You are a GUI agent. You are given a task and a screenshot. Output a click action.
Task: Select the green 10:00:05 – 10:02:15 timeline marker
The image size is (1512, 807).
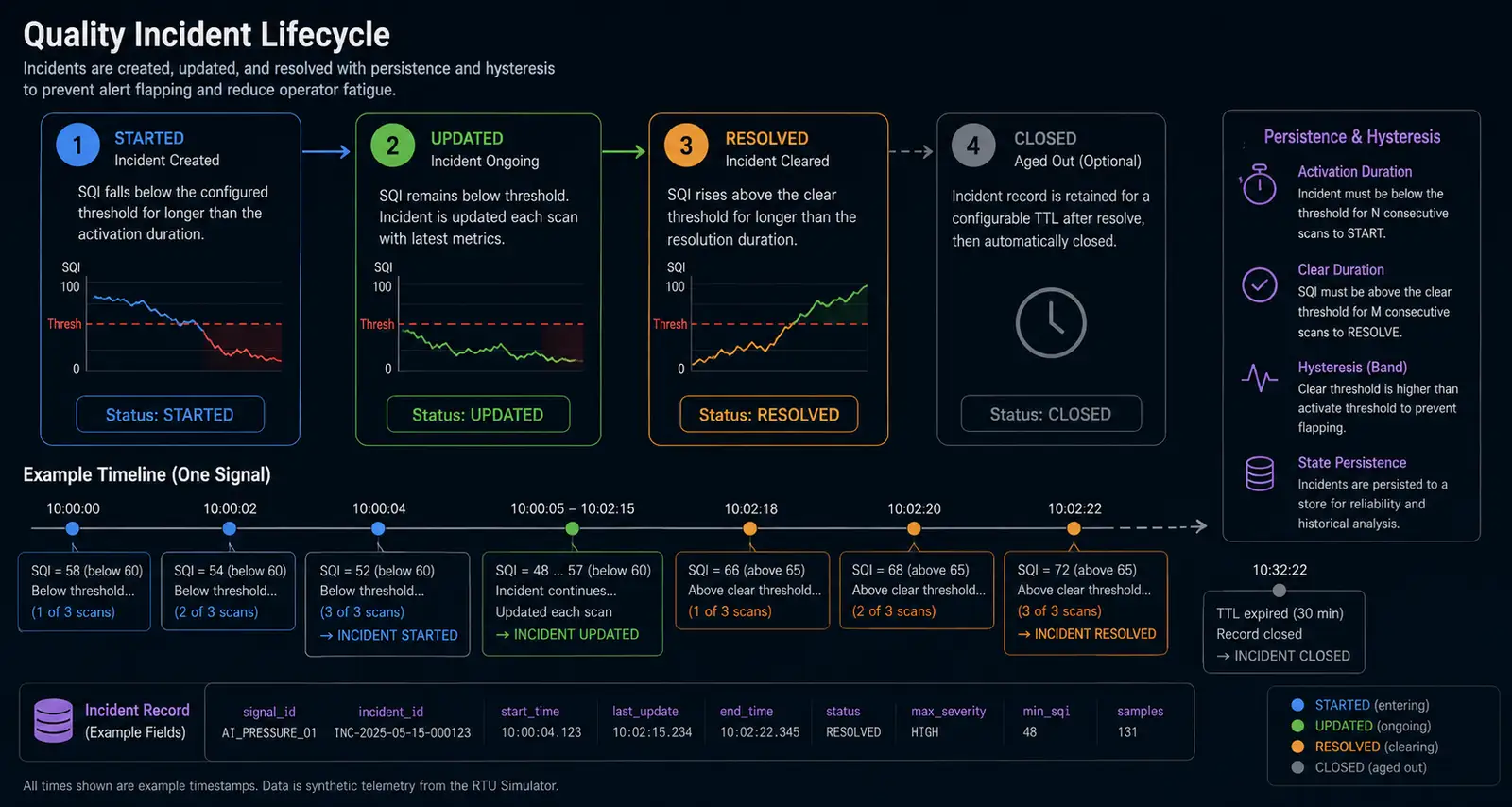(572, 528)
